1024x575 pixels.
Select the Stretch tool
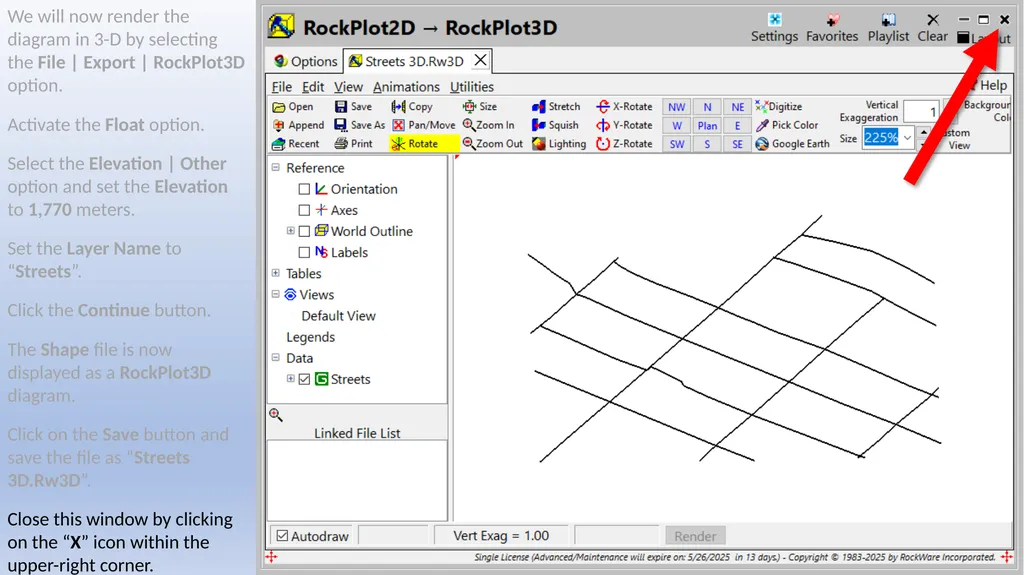tap(556, 107)
